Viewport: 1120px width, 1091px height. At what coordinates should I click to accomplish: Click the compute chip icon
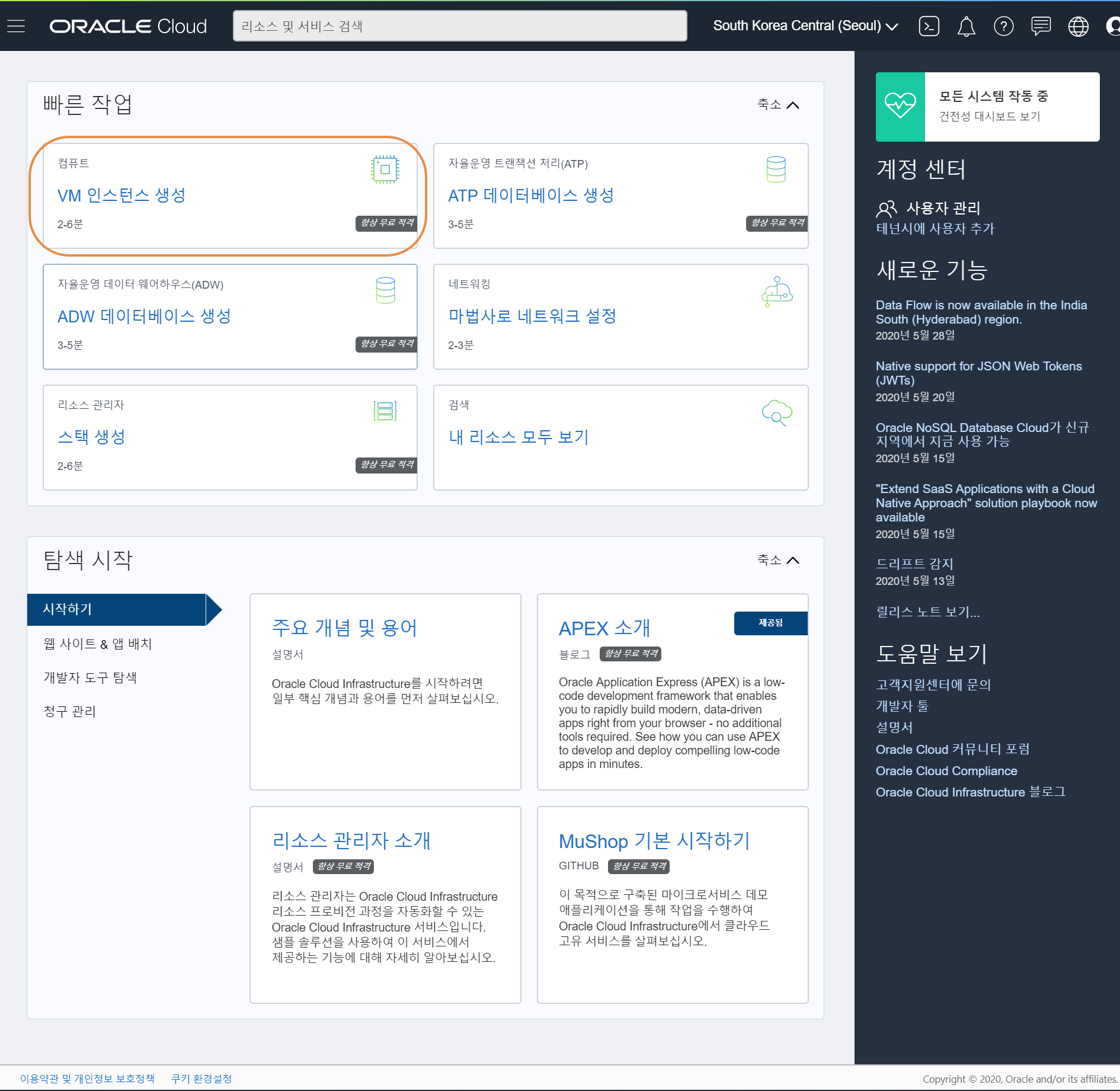[385, 169]
